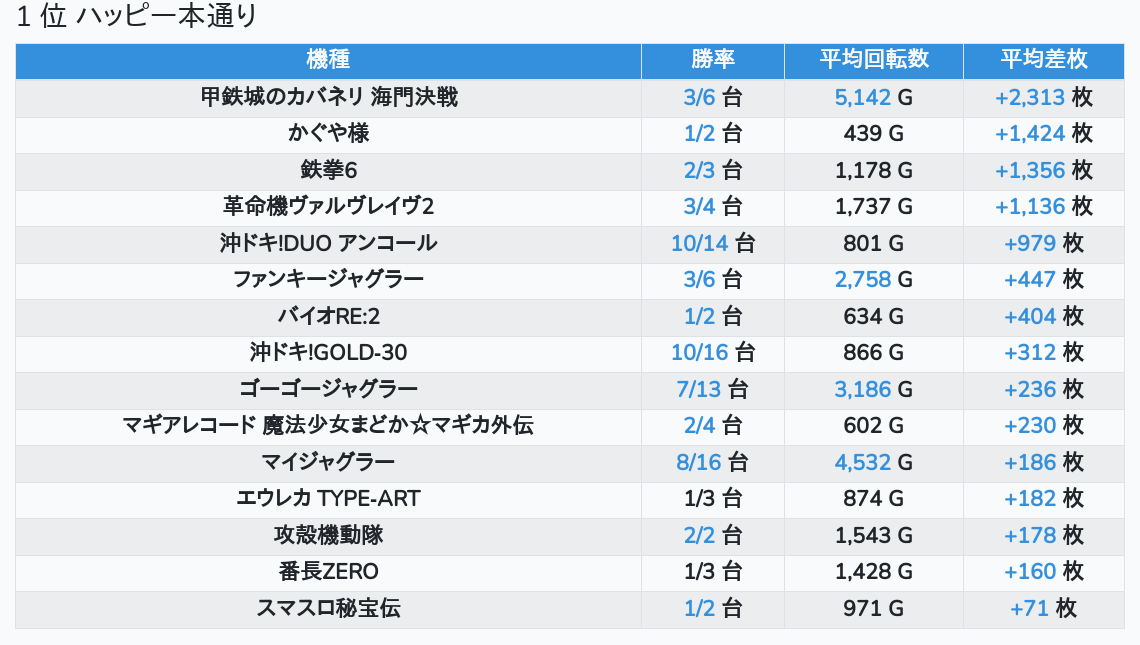
Task: Click the マギアレコード machine name cell
Action: coord(328,425)
